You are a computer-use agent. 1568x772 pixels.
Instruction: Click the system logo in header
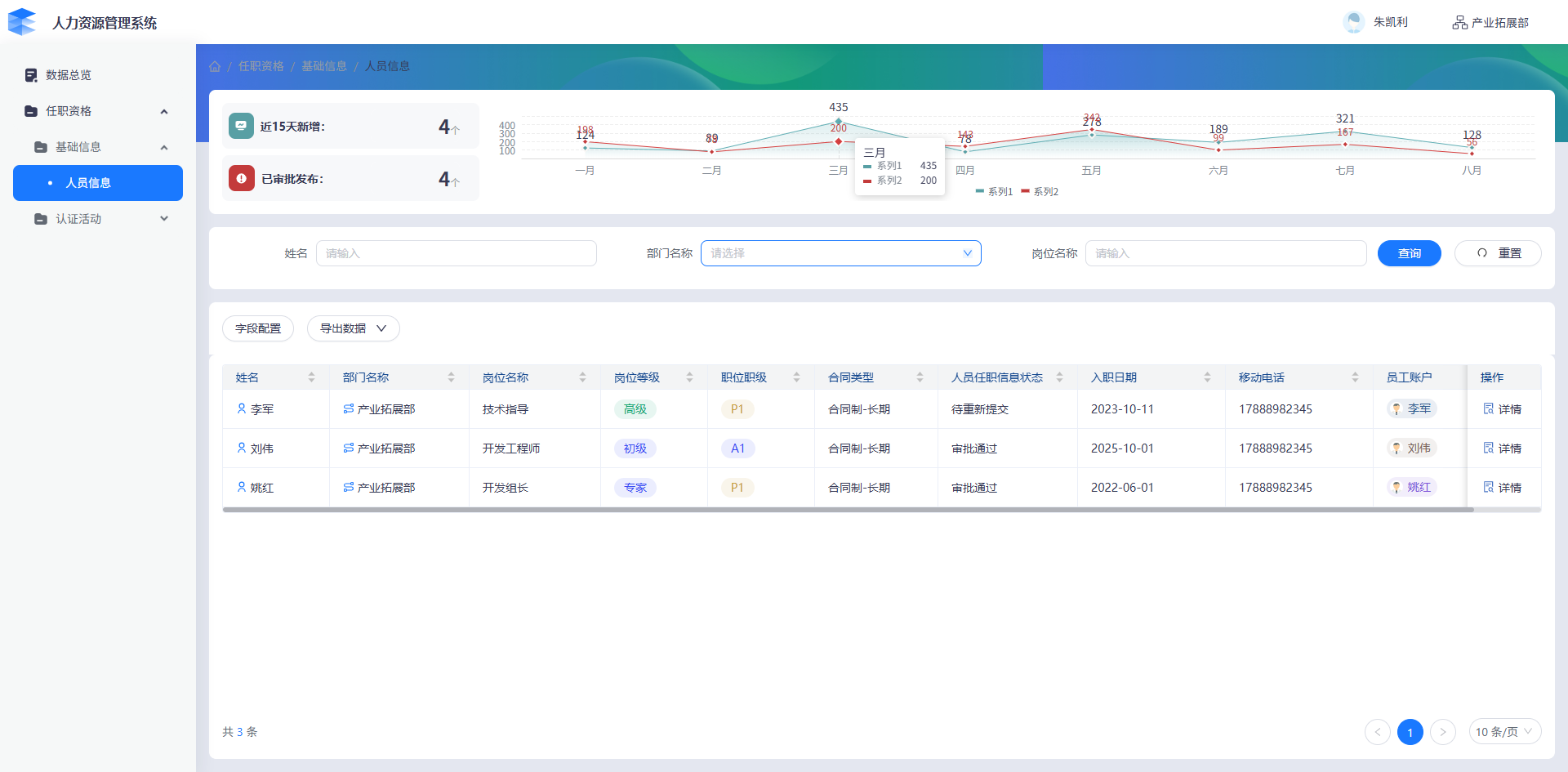pos(22,22)
